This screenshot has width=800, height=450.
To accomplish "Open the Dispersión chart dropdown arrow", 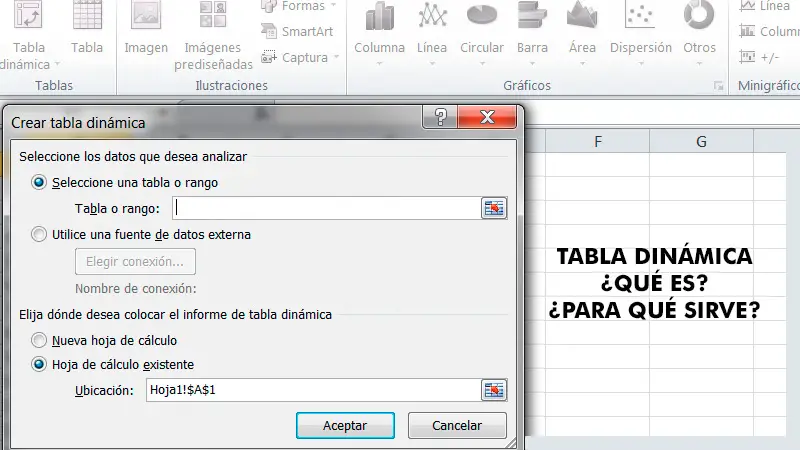I will [641, 64].
